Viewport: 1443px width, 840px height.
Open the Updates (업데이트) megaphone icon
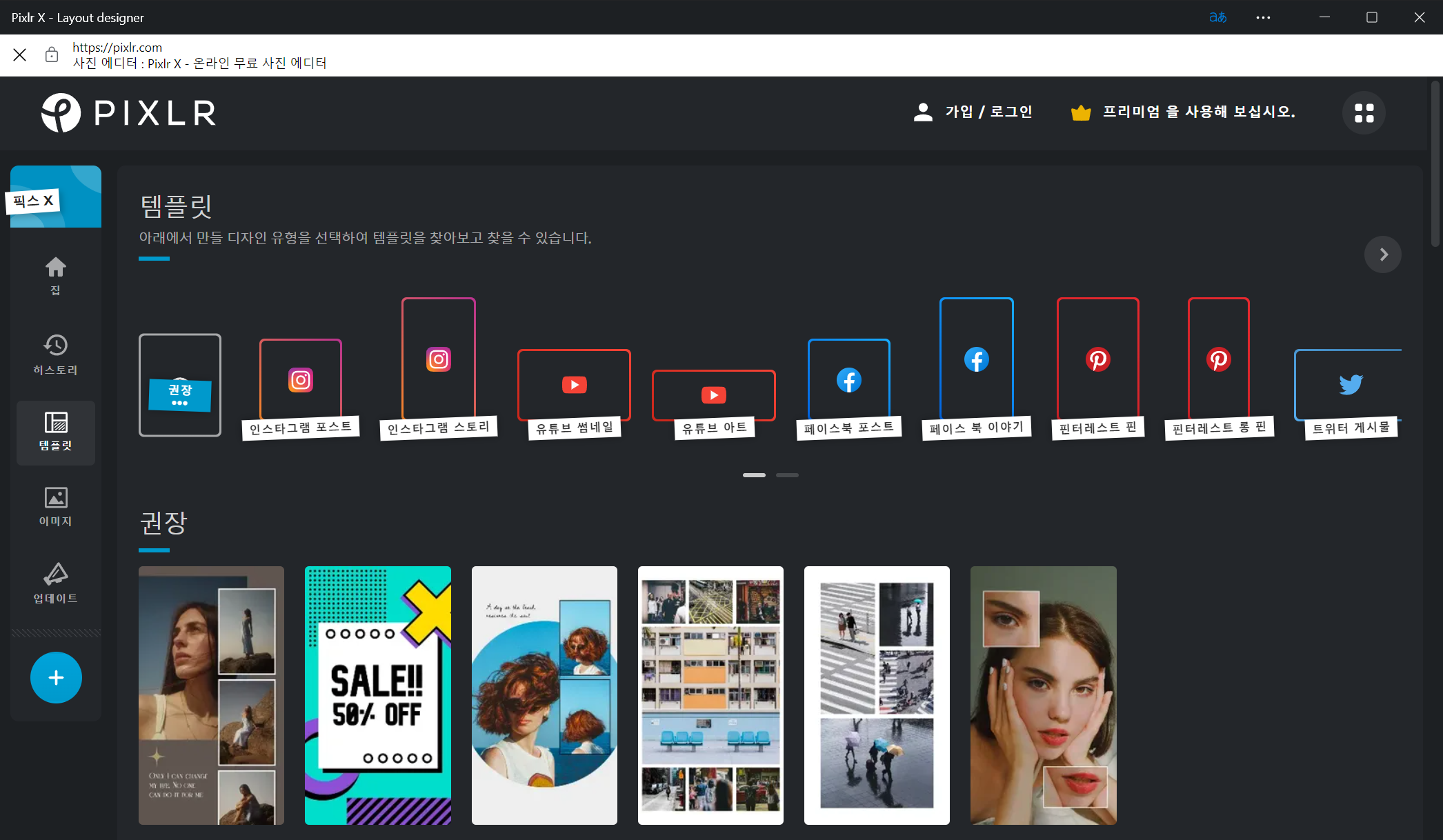pyautogui.click(x=55, y=583)
